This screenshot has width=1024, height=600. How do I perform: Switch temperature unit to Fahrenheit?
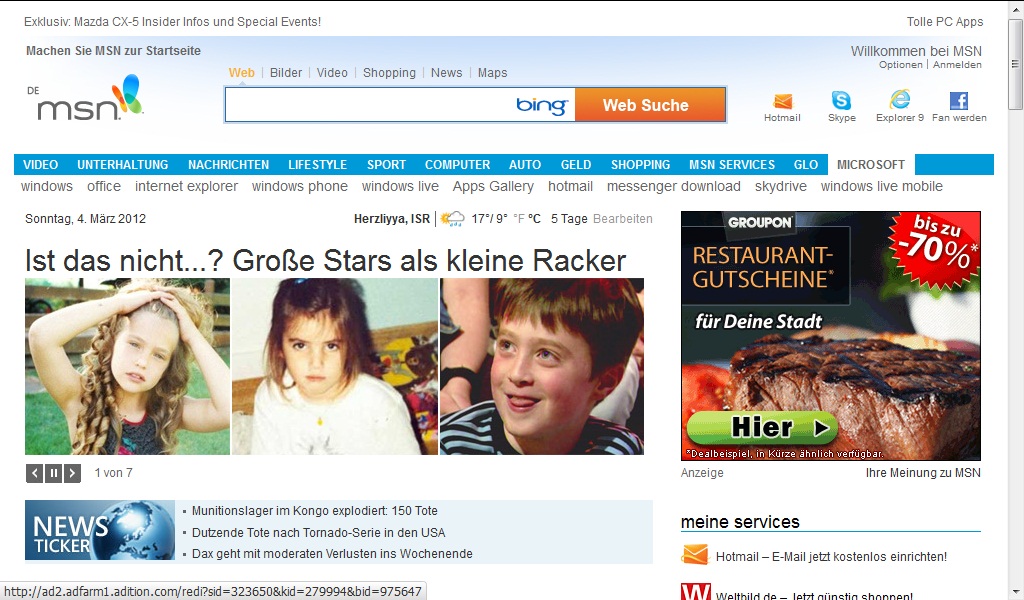[x=519, y=219]
